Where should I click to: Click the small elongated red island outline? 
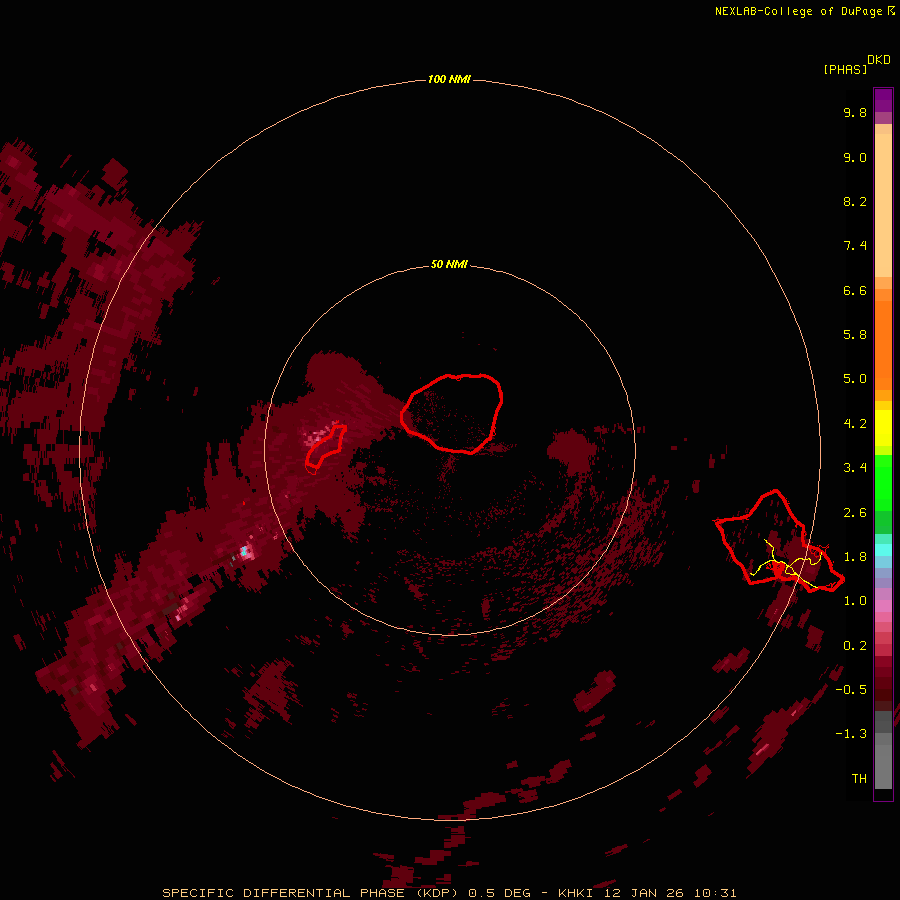tap(325, 447)
